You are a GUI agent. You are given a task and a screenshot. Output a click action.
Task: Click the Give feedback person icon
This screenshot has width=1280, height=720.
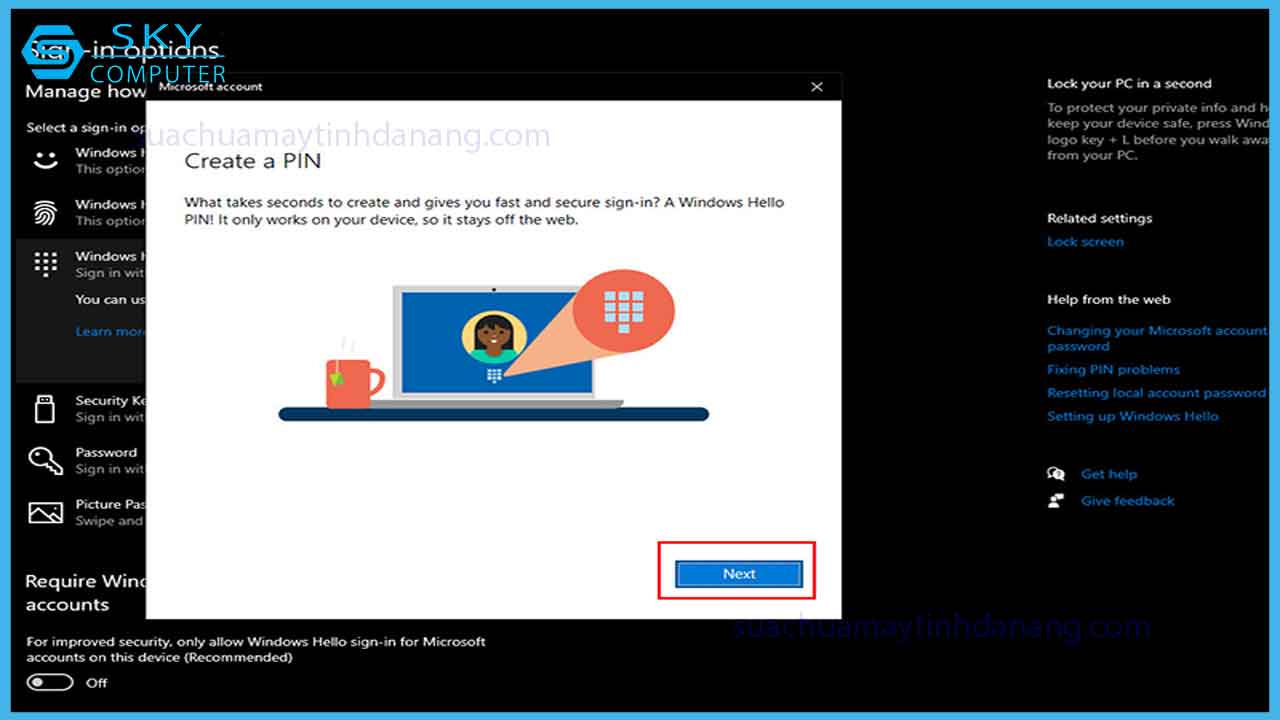coord(1056,500)
